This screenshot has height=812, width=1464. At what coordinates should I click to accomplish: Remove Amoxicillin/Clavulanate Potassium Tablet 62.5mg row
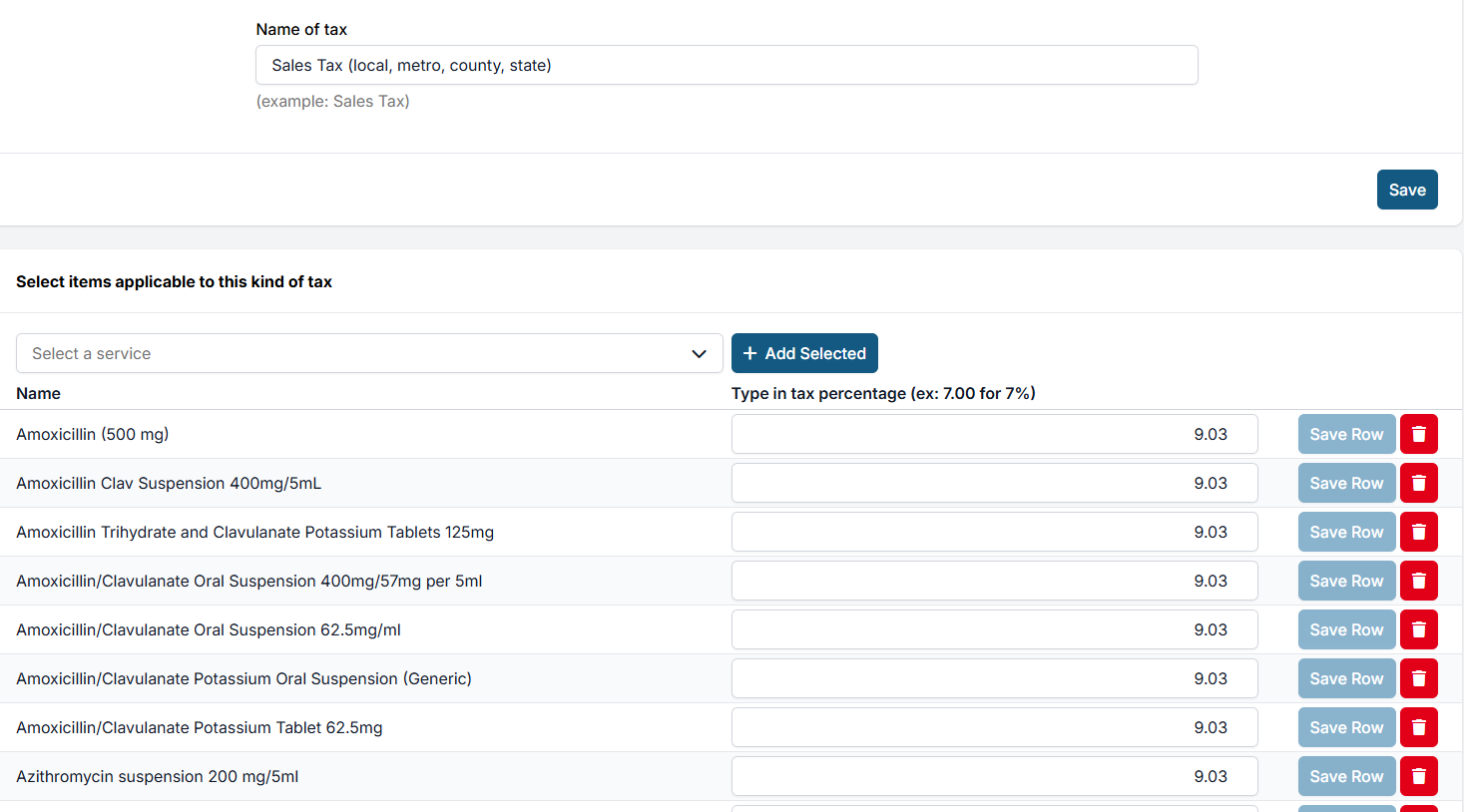click(1418, 727)
